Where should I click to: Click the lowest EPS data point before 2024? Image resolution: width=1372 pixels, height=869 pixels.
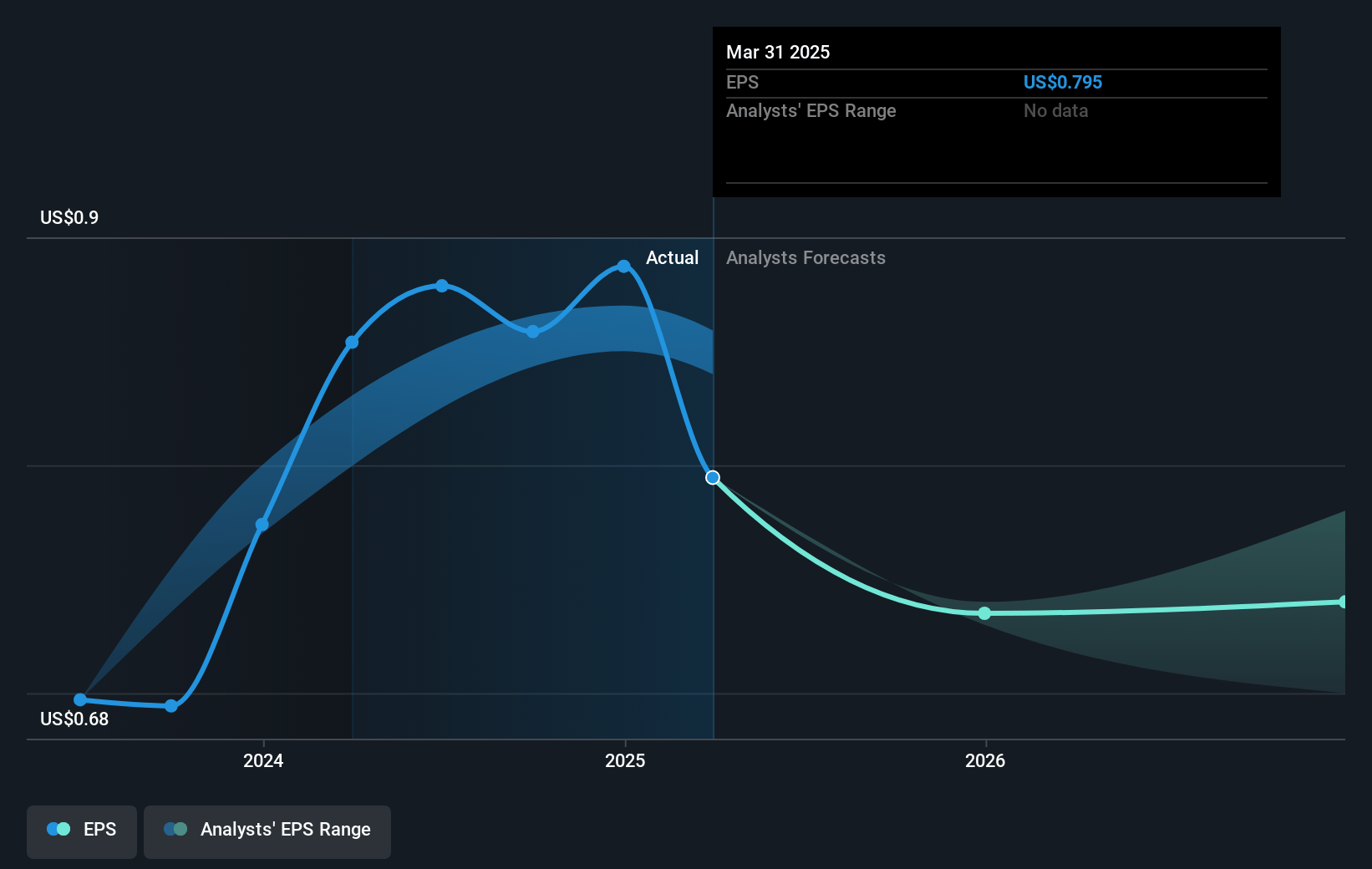(171, 706)
